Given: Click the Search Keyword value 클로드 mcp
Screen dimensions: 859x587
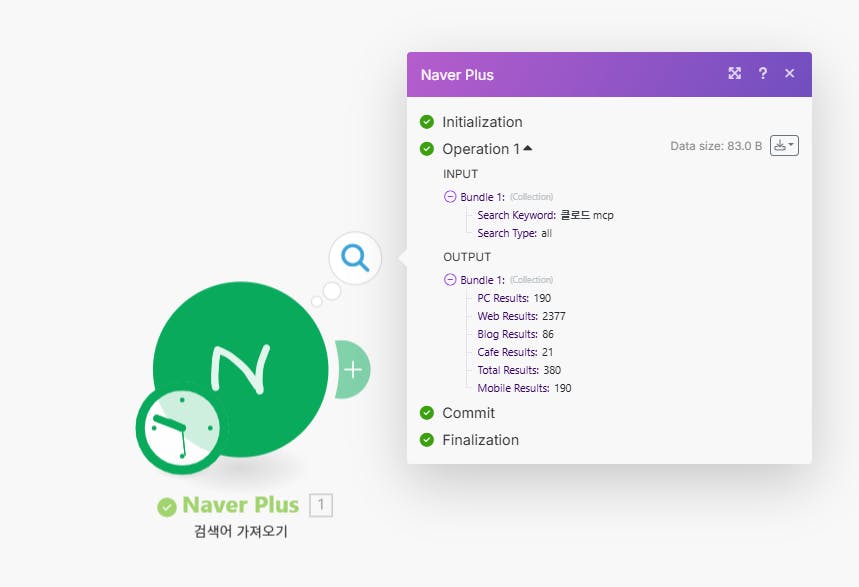Looking at the screenshot, I should click(587, 215).
